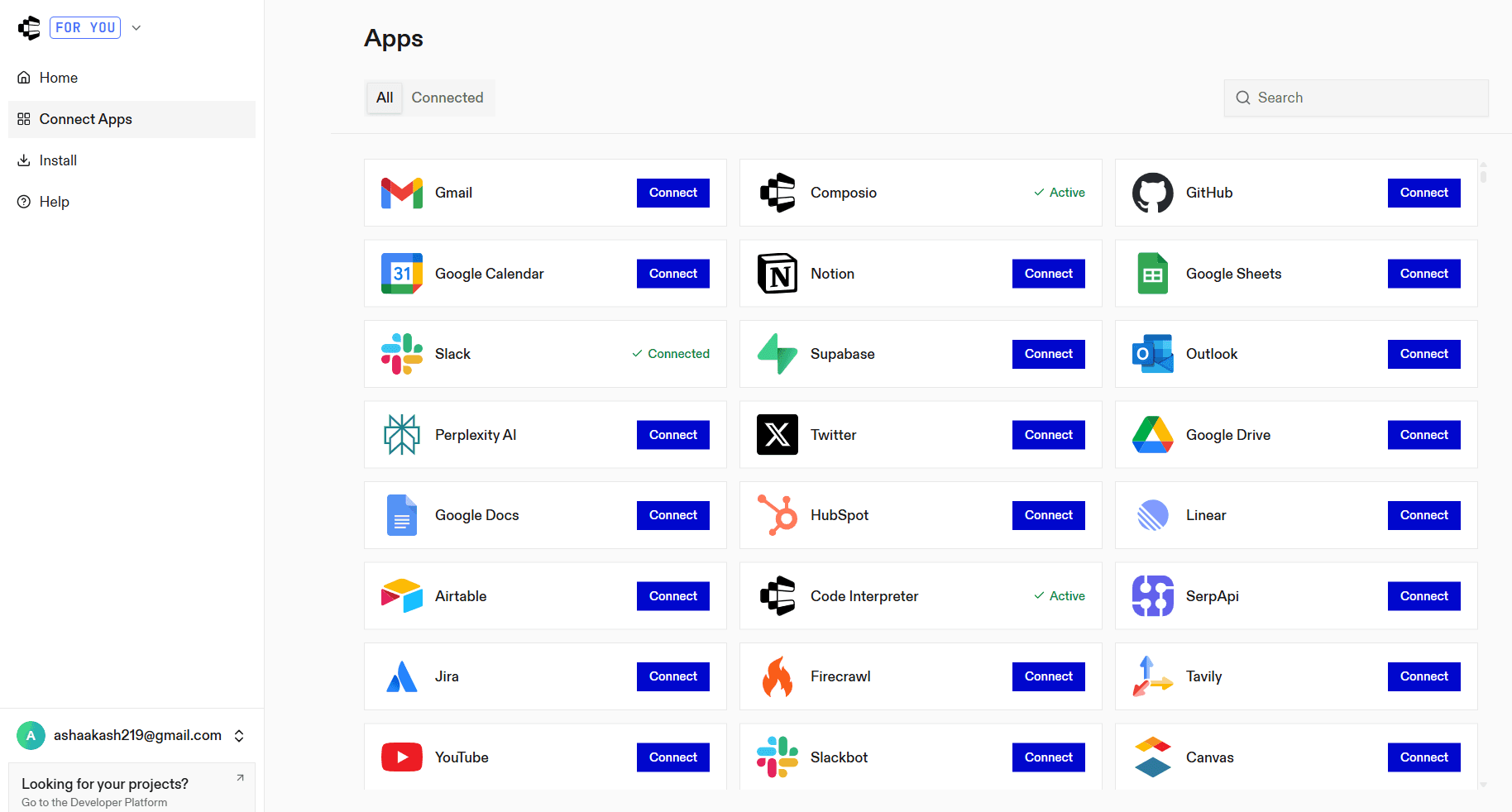Viewport: 1512px width, 812px height.
Task: Click the Supabase icon
Action: [x=778, y=354]
